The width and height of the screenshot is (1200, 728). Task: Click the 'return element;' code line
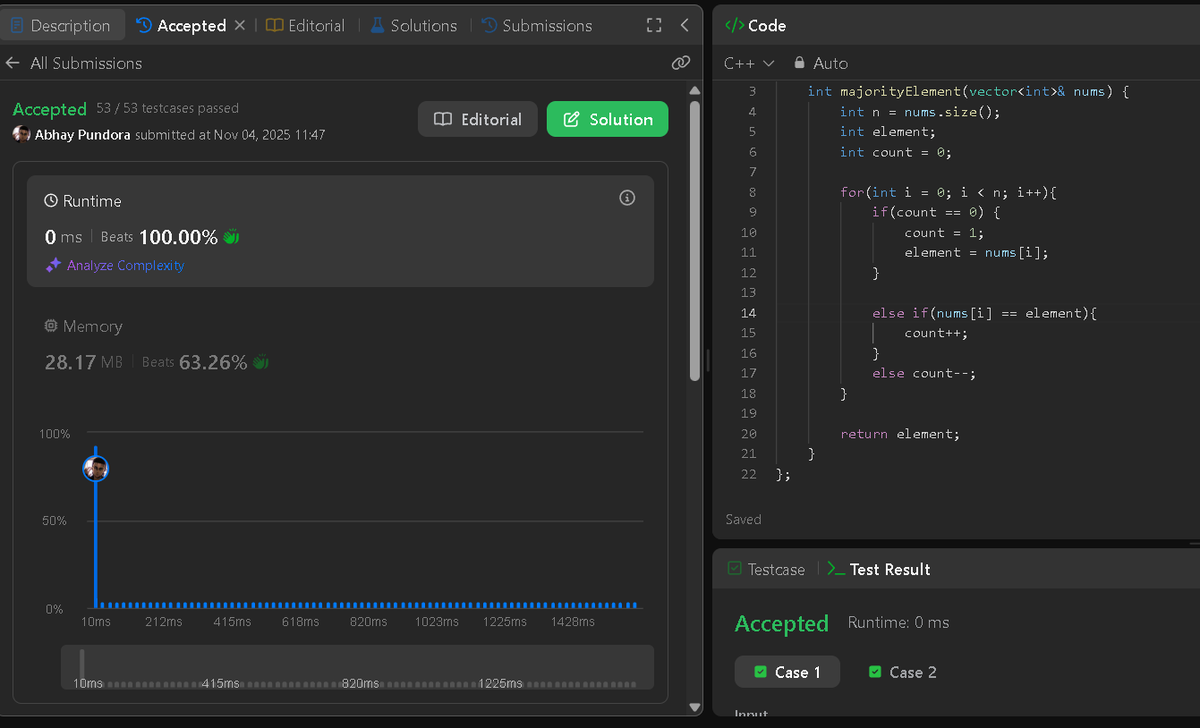[900, 434]
